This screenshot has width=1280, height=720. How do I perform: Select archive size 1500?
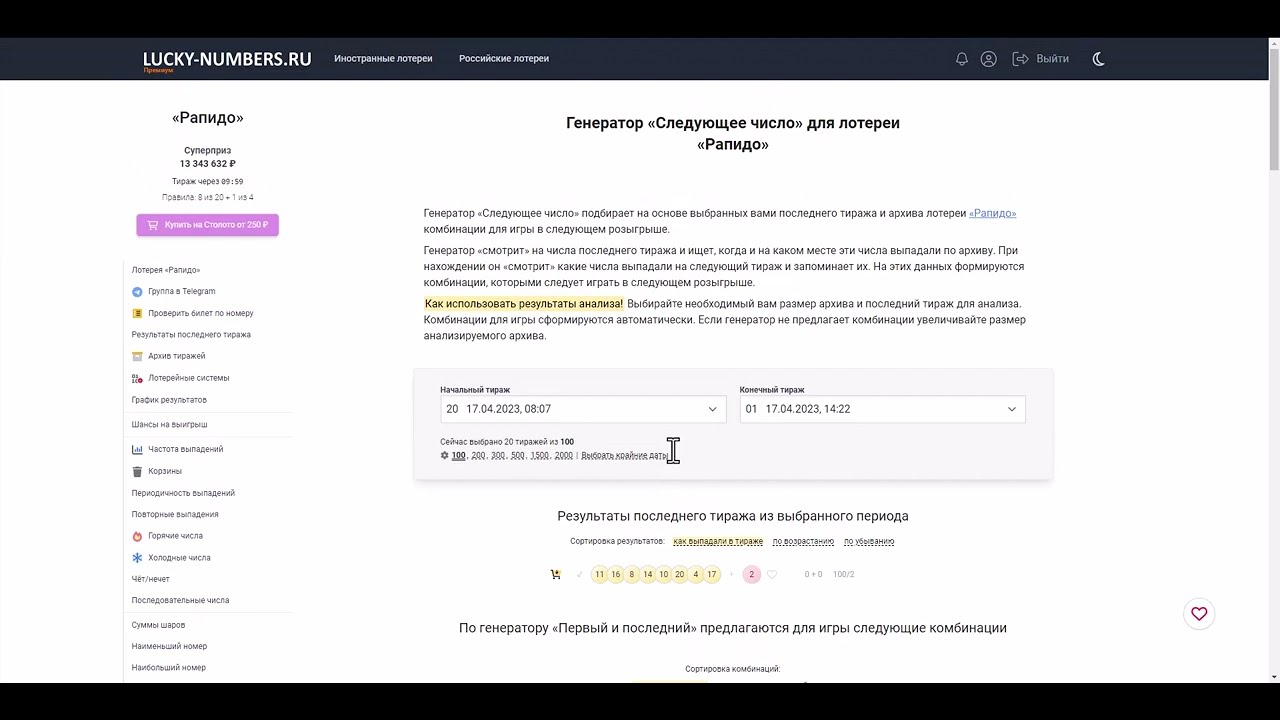point(539,455)
